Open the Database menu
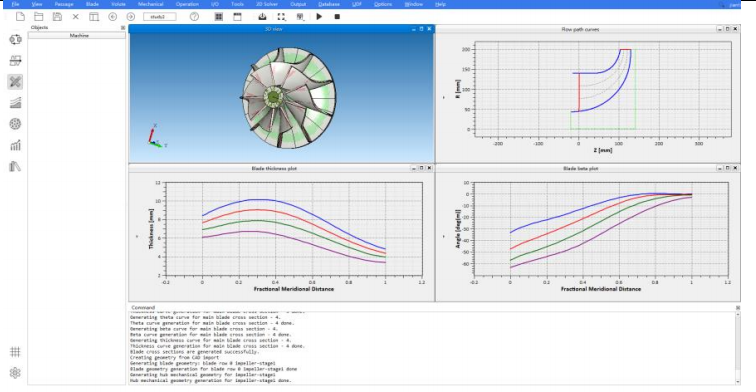The image size is (756, 392). point(329,4)
